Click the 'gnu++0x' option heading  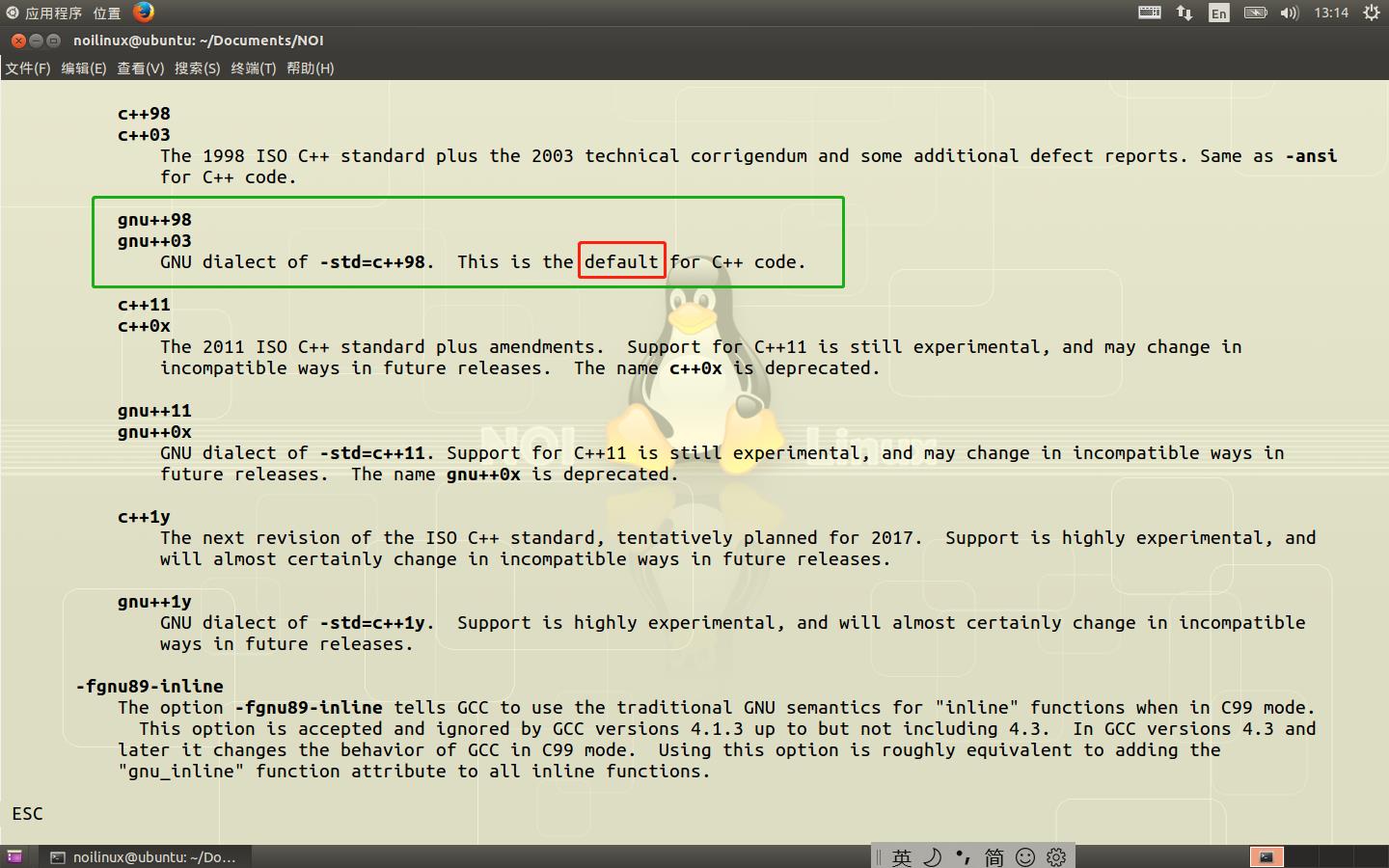[154, 432]
